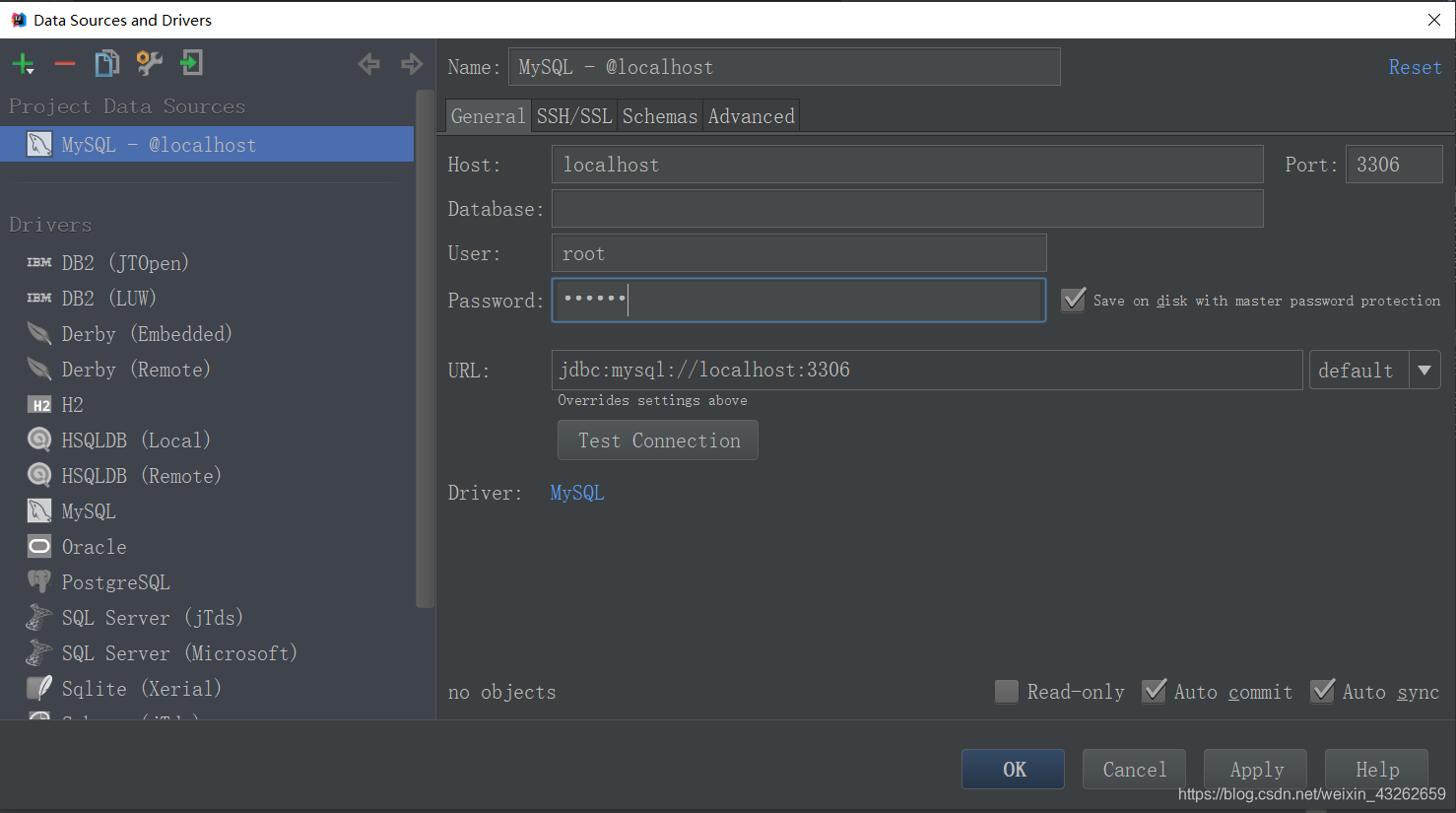
Task: Select DB2 (LUW) driver
Action: pyautogui.click(x=109, y=298)
